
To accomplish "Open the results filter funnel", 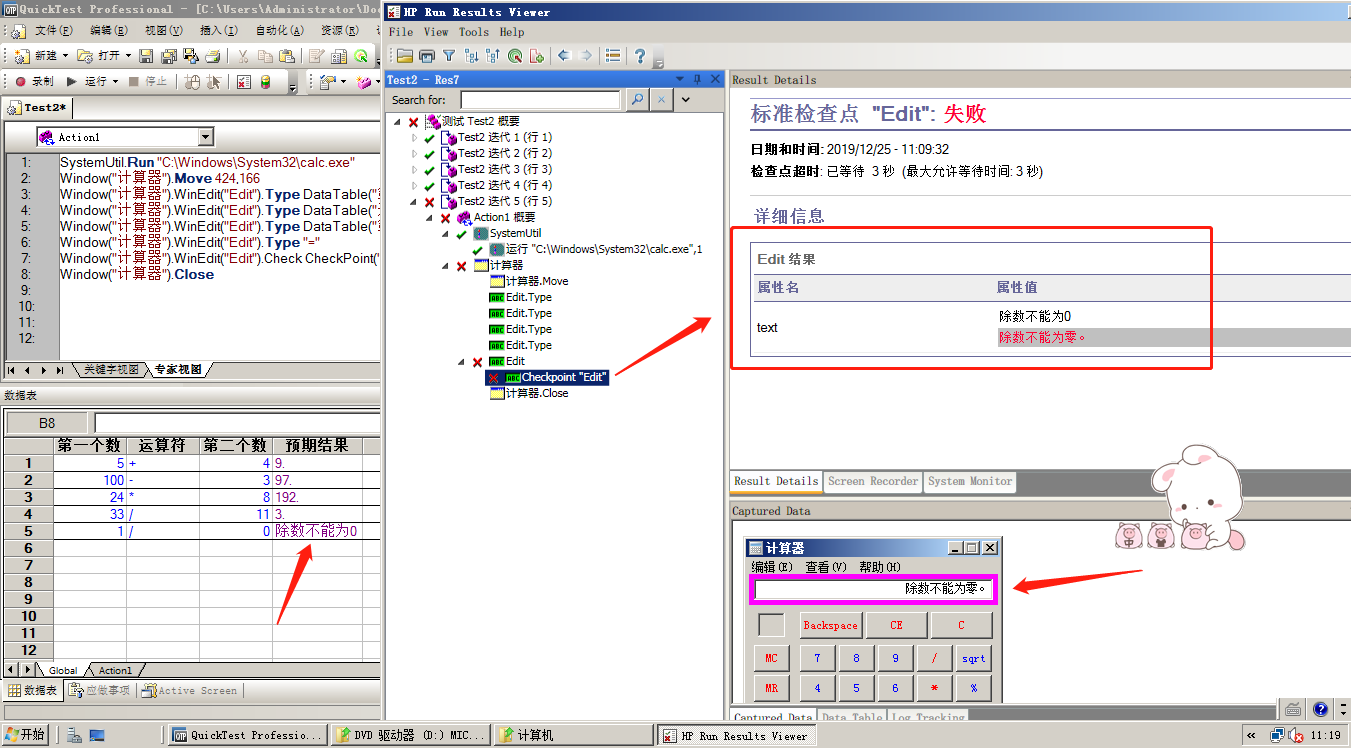I will (449, 56).
